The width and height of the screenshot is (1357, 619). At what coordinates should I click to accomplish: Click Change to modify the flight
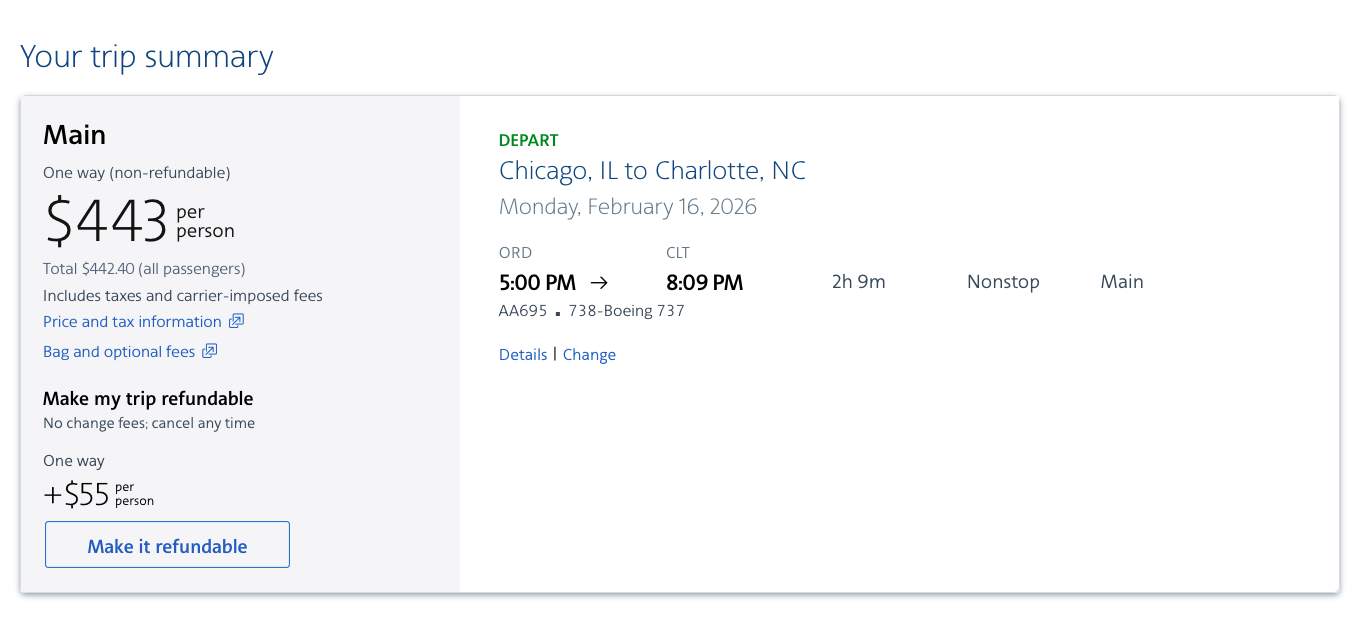pos(589,354)
